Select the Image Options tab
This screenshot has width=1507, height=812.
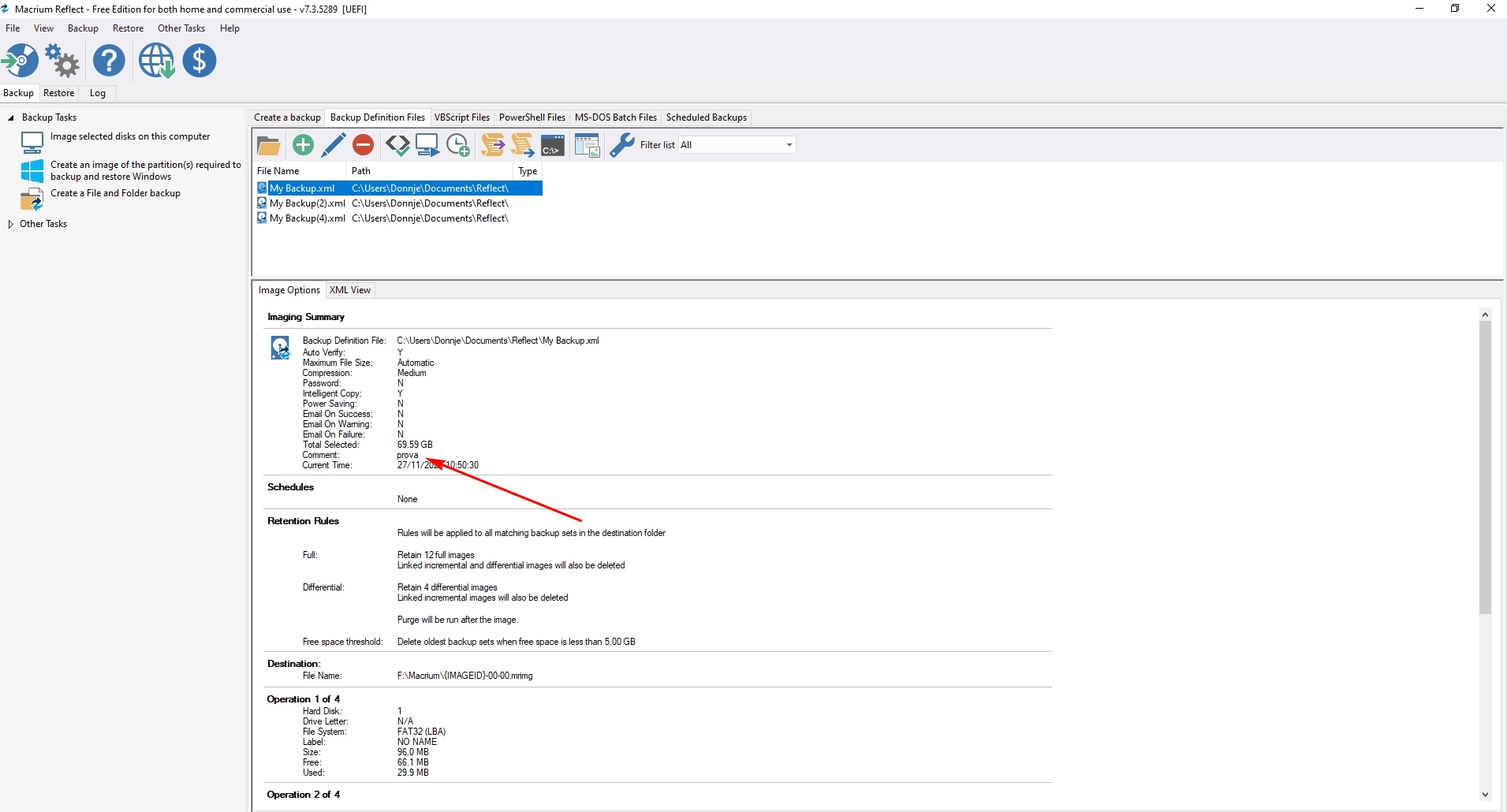pyautogui.click(x=289, y=290)
